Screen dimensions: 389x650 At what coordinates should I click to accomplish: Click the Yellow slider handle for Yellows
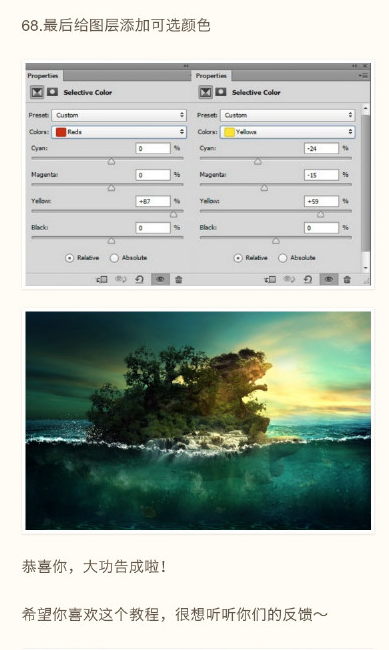pos(320,214)
